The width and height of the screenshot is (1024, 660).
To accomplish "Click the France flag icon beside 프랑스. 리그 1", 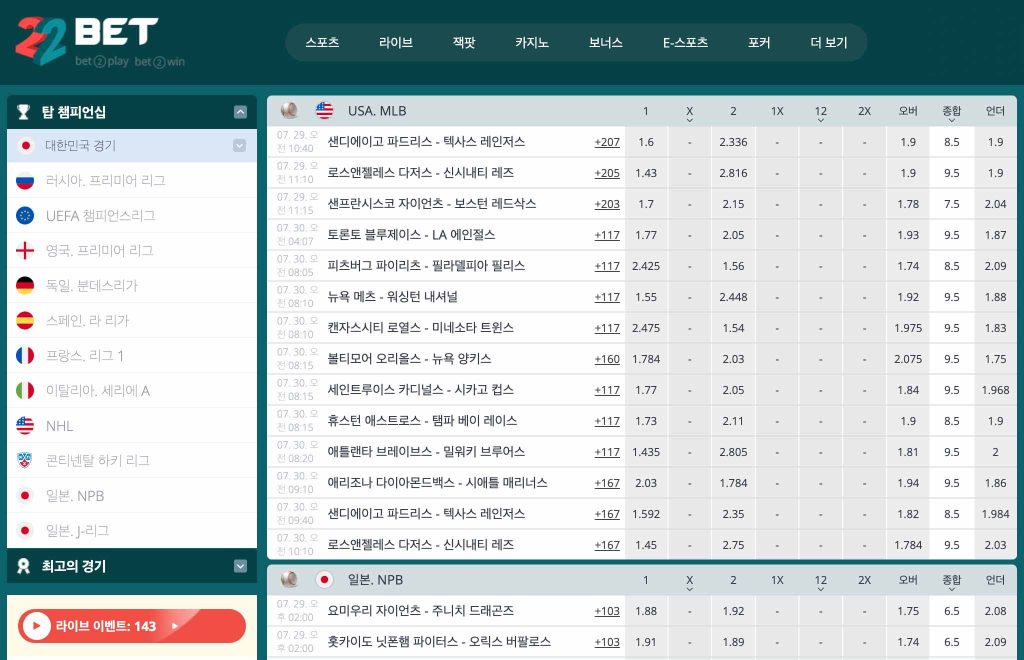I will (x=25, y=356).
